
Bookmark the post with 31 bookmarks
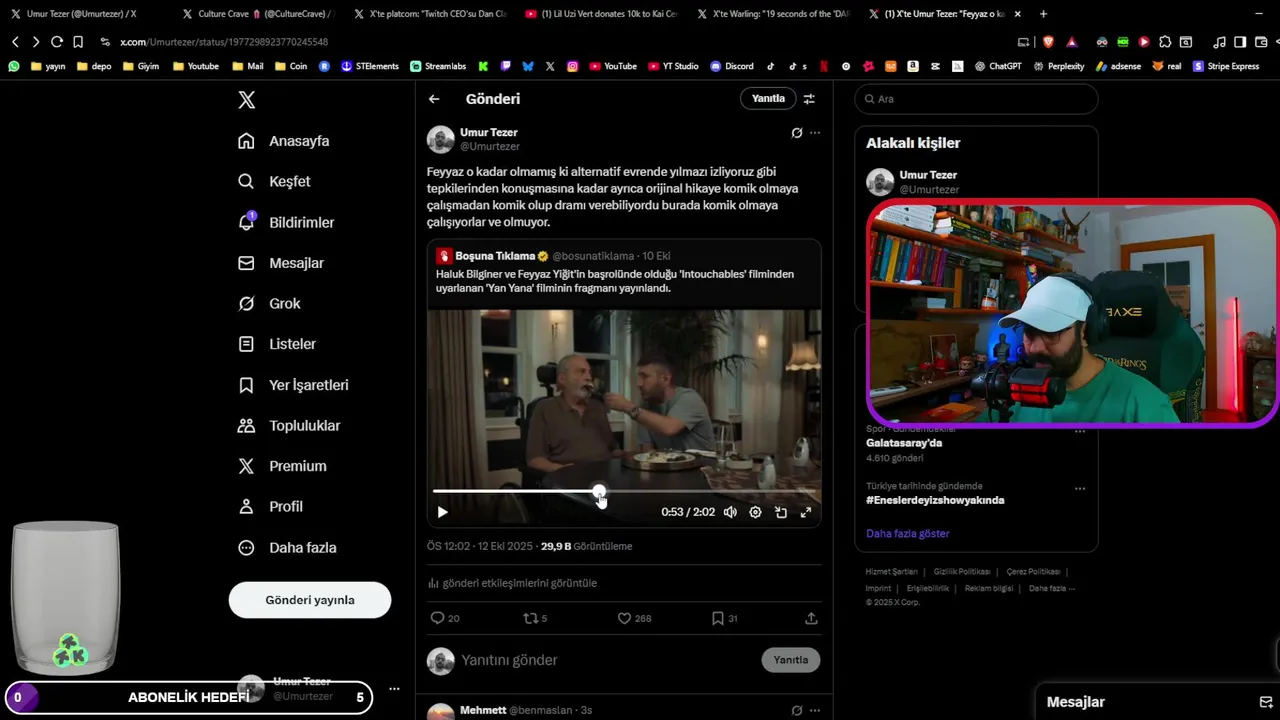pos(717,618)
